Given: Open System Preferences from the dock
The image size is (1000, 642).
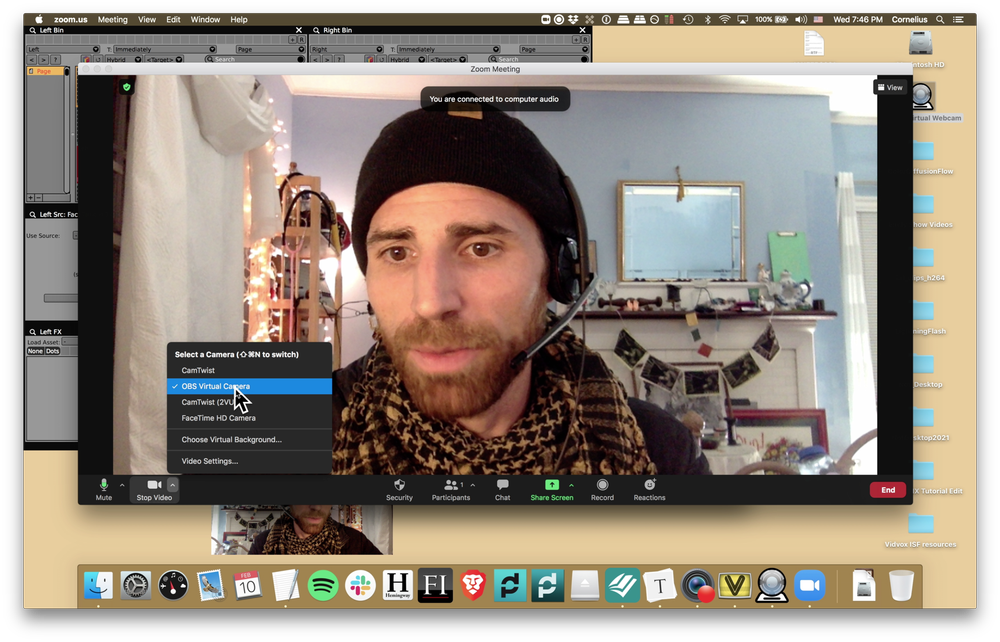Looking at the screenshot, I should point(135,585).
